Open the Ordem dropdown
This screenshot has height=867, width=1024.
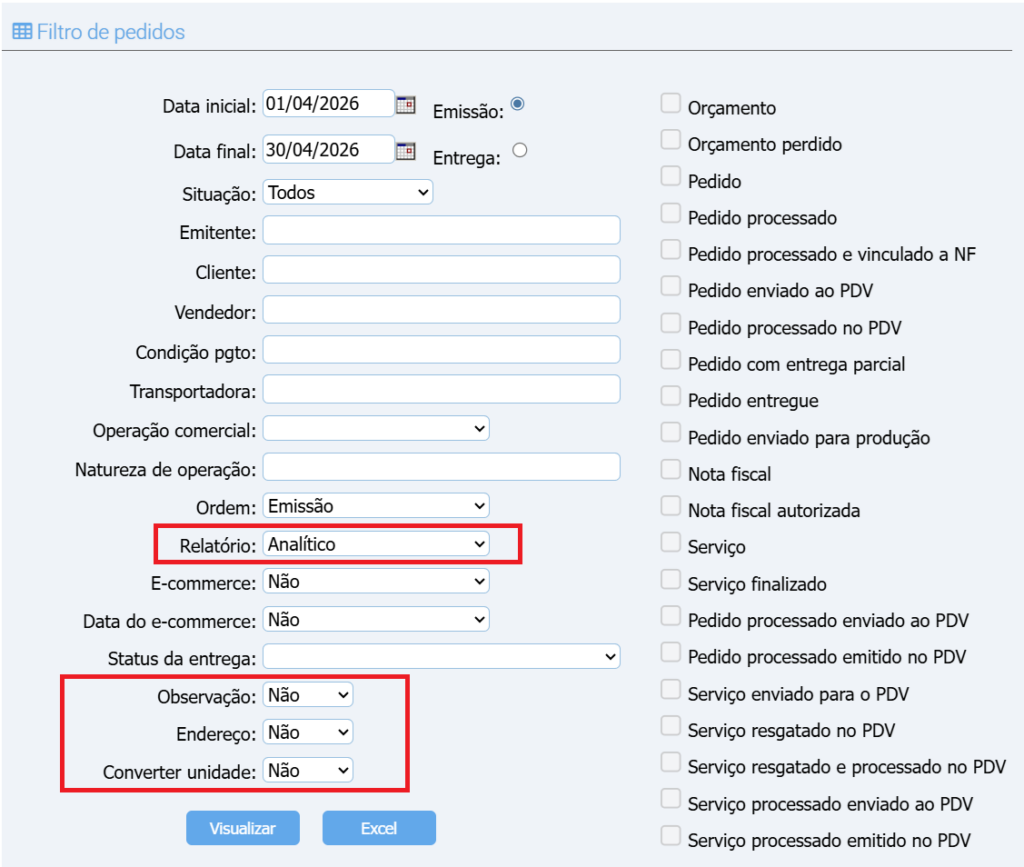click(x=376, y=505)
